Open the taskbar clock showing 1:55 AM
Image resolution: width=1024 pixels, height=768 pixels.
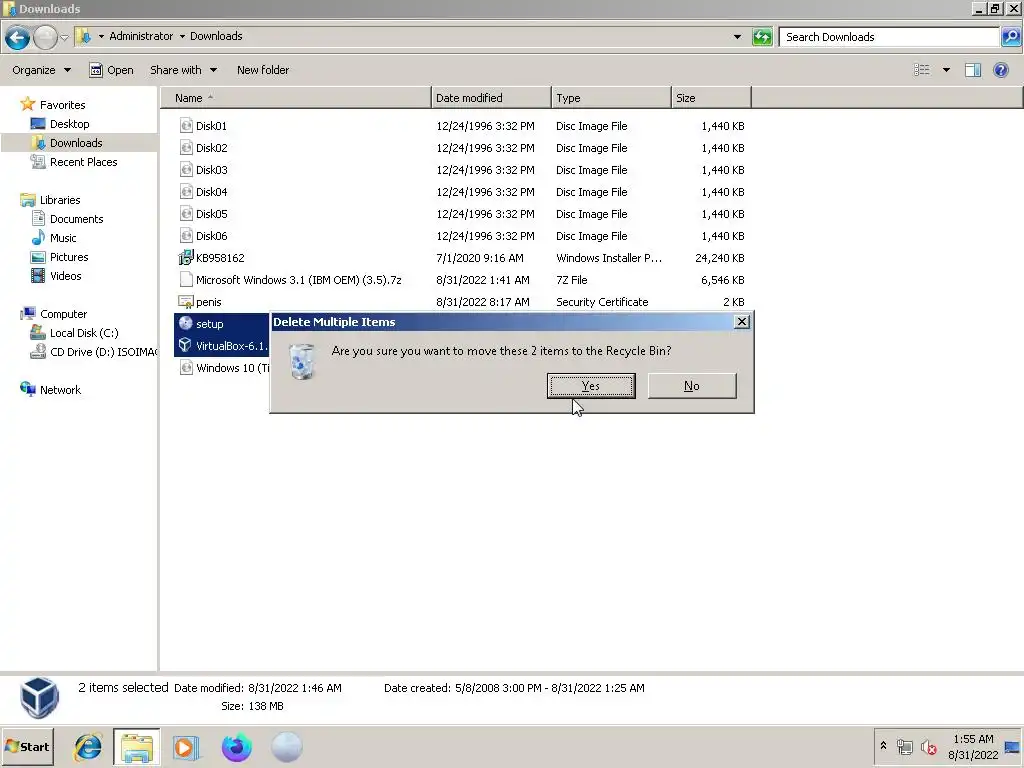tap(973, 747)
